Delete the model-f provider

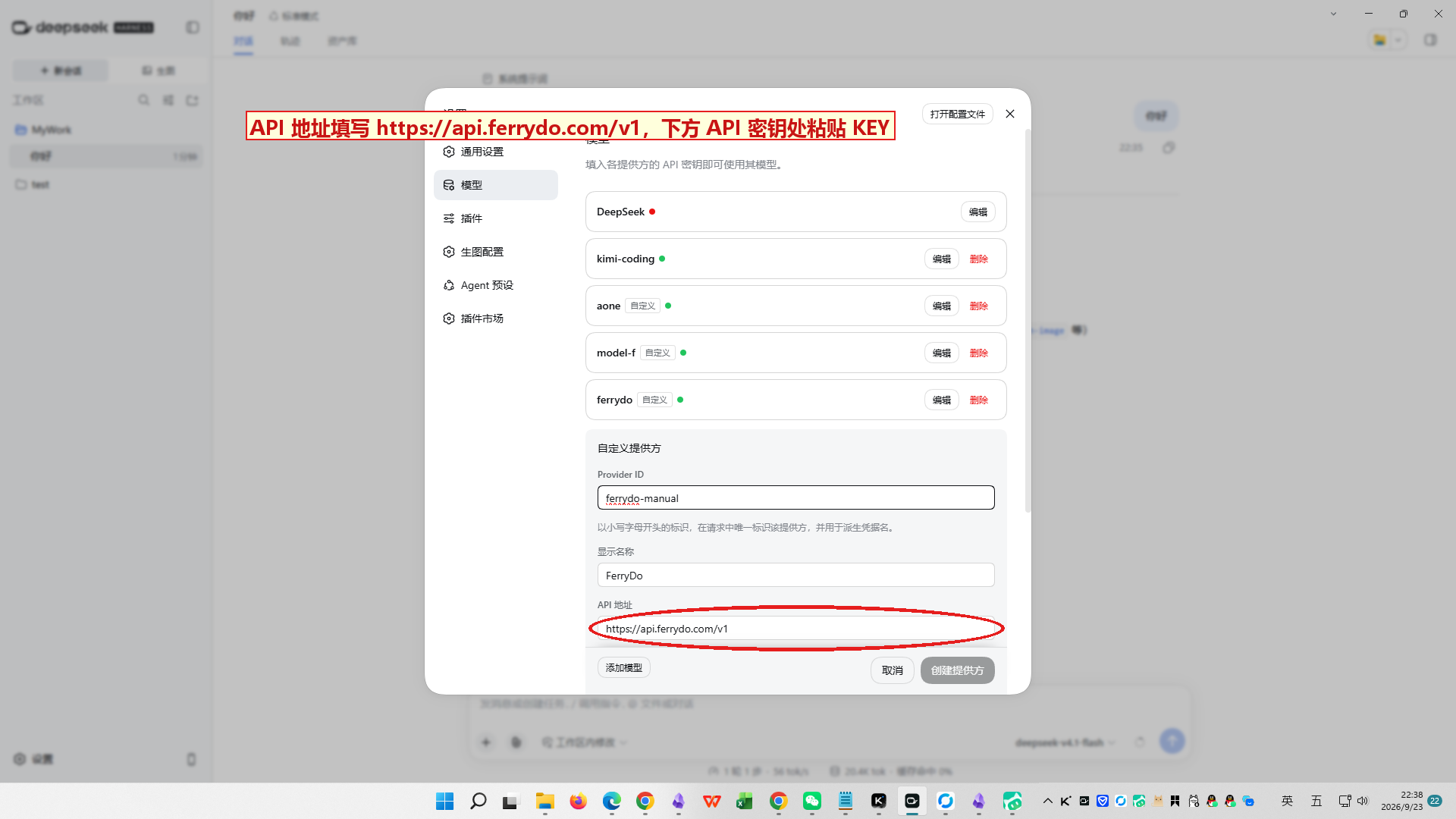point(978,353)
